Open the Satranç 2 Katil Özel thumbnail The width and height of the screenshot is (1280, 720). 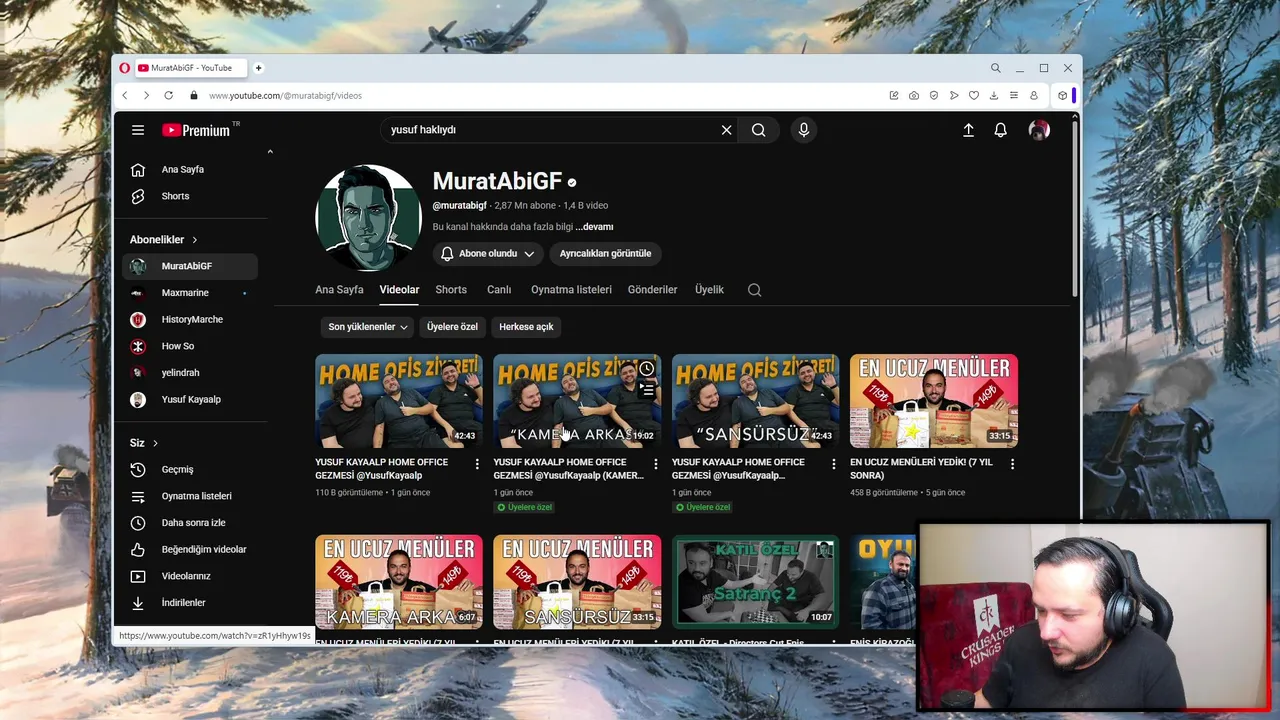(x=755, y=581)
